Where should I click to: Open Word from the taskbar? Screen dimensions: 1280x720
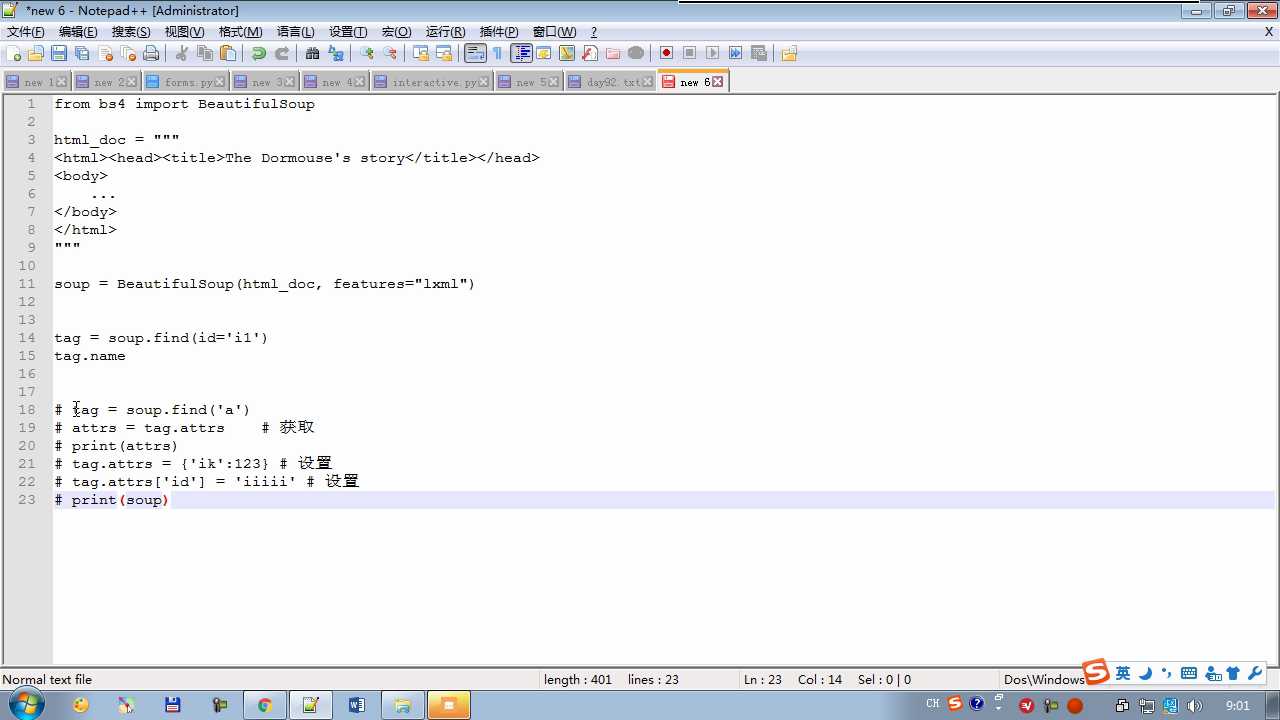[x=357, y=705]
